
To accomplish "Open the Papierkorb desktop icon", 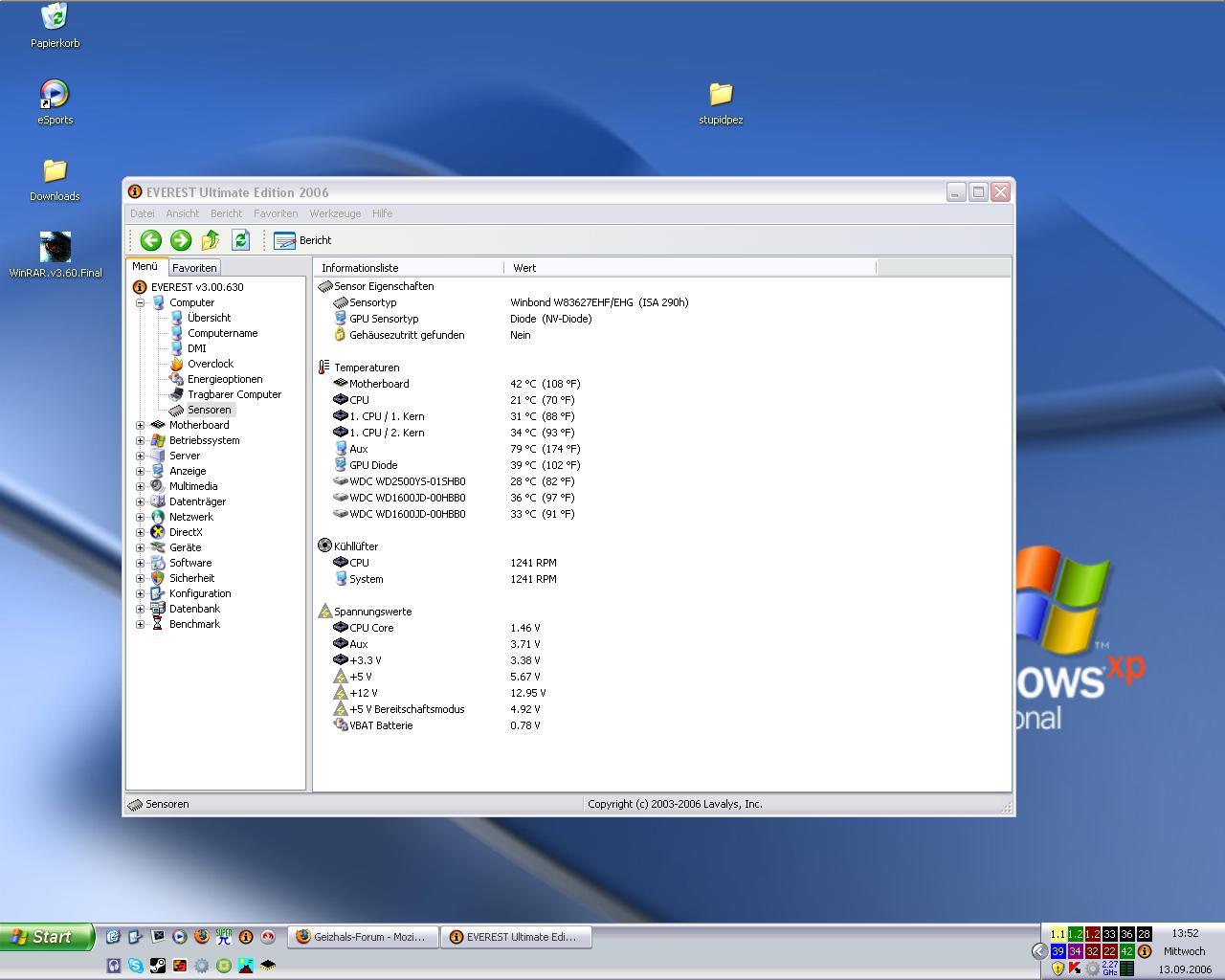I will pos(55,26).
